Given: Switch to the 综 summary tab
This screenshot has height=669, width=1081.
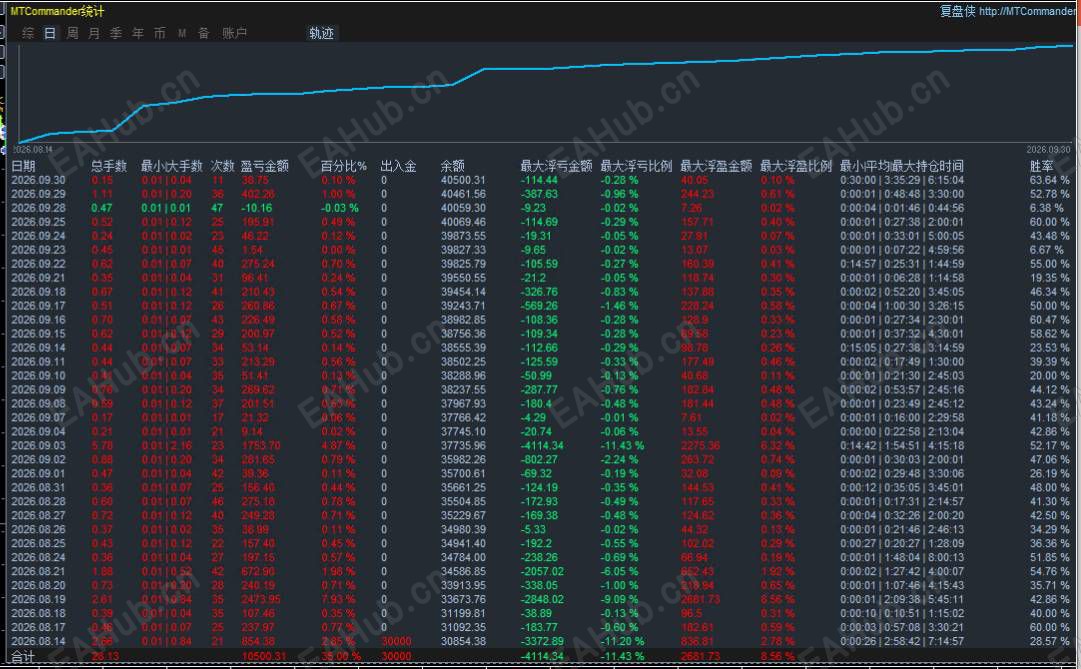Looking at the screenshot, I should tap(28, 33).
